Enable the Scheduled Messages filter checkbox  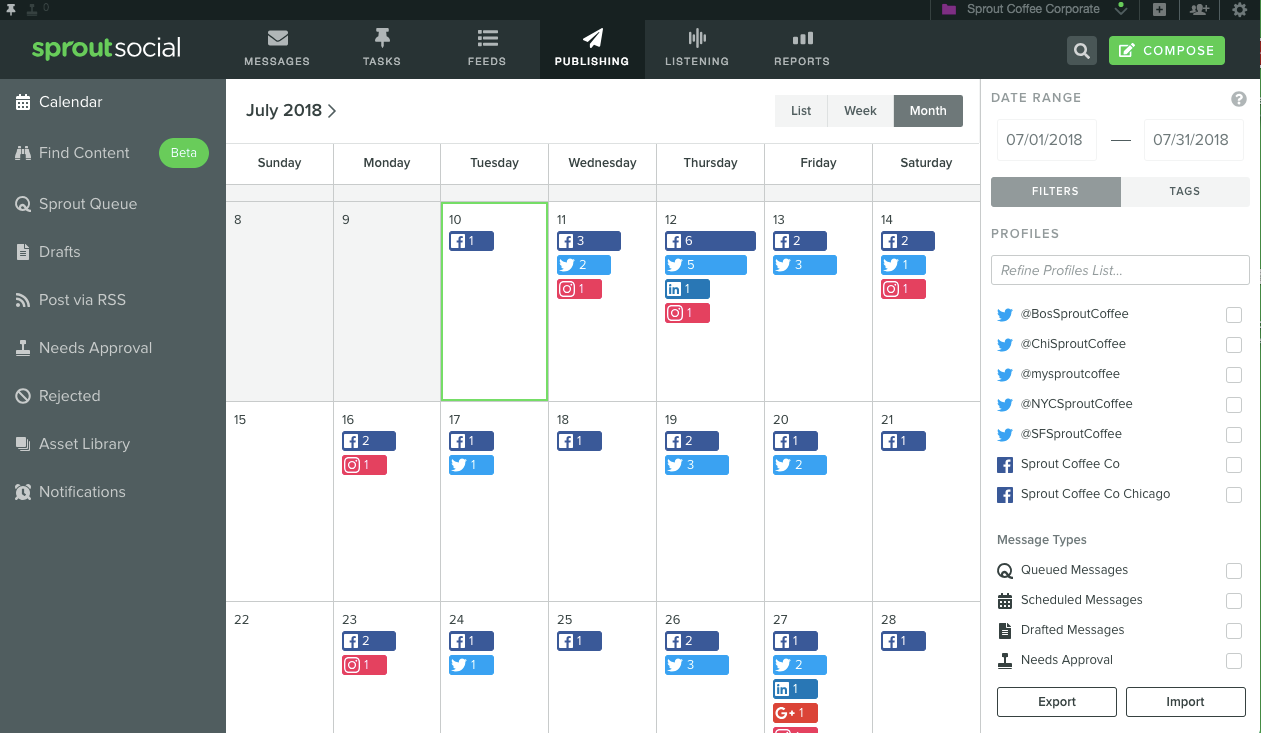click(1234, 601)
